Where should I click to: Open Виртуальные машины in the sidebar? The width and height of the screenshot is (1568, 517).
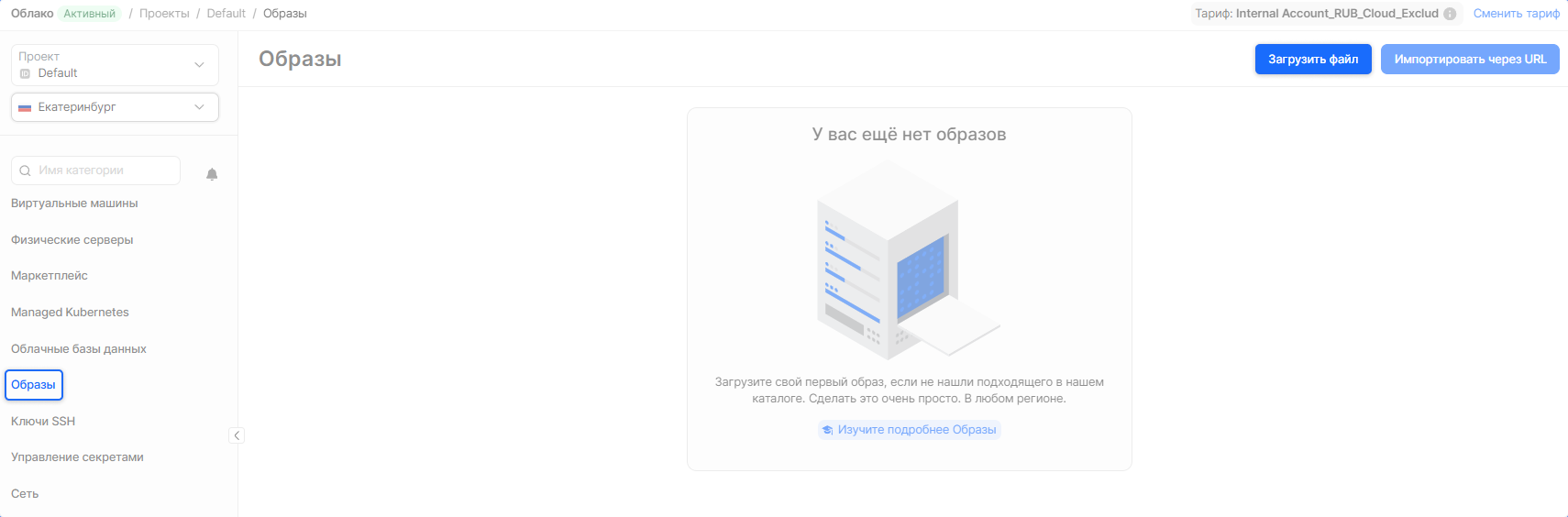(74, 203)
